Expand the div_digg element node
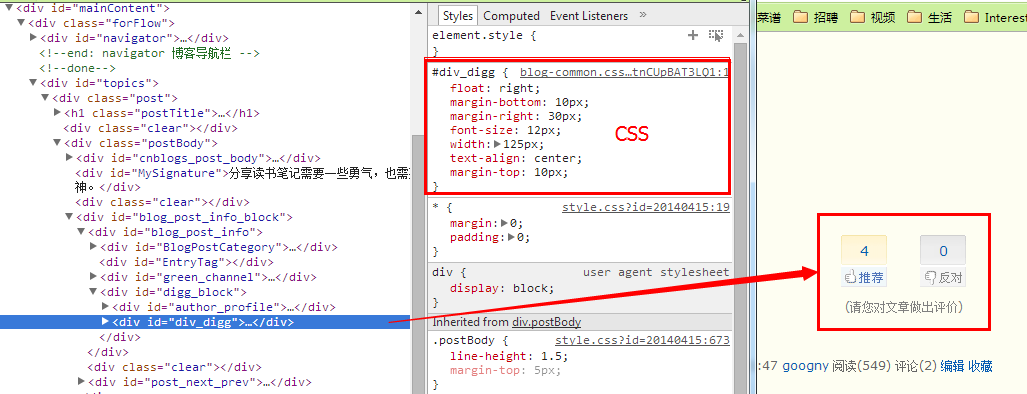 click(105, 322)
